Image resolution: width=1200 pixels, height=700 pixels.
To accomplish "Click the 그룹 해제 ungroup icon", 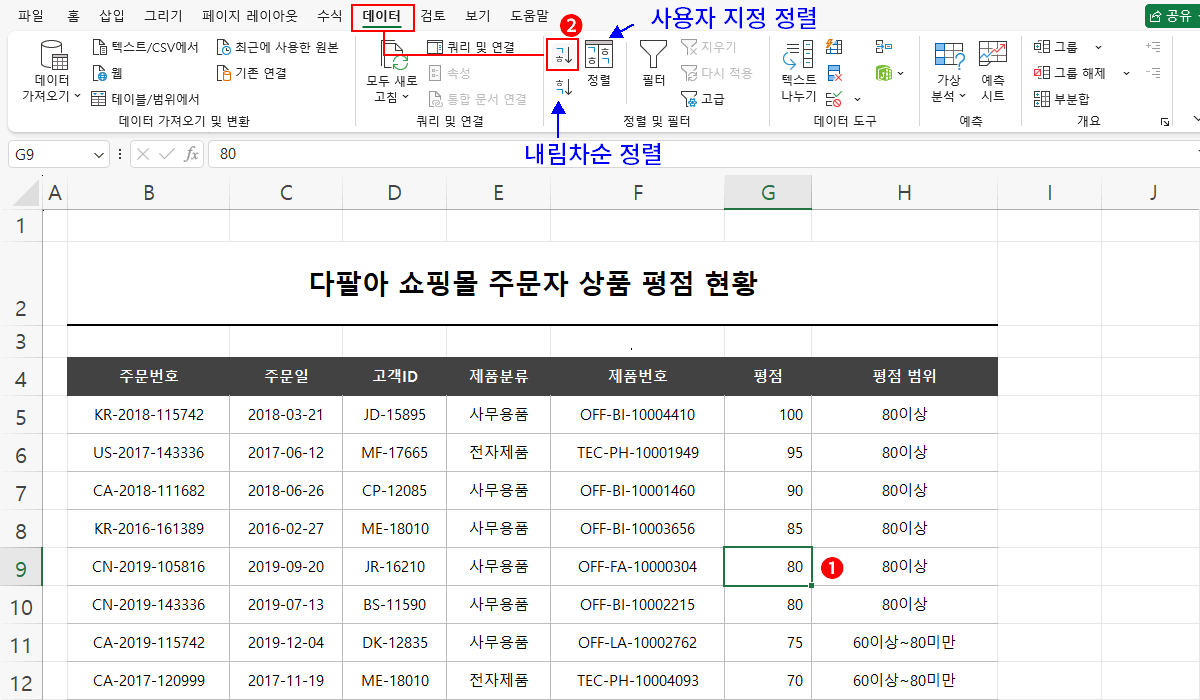I will tap(1042, 73).
